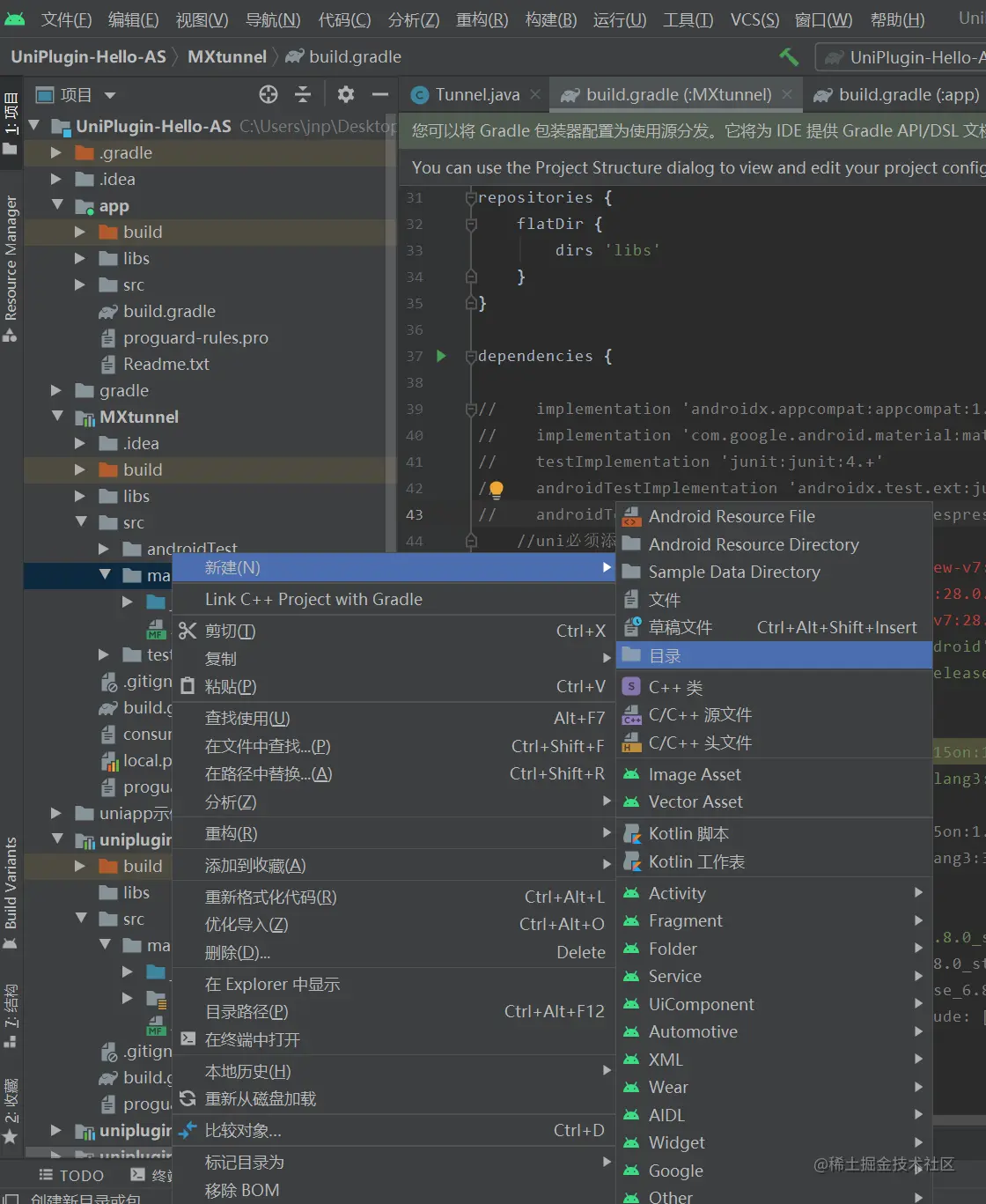Viewport: 986px width, 1204px height.
Task: Select Readme.txt file in tree
Action: pos(166,364)
